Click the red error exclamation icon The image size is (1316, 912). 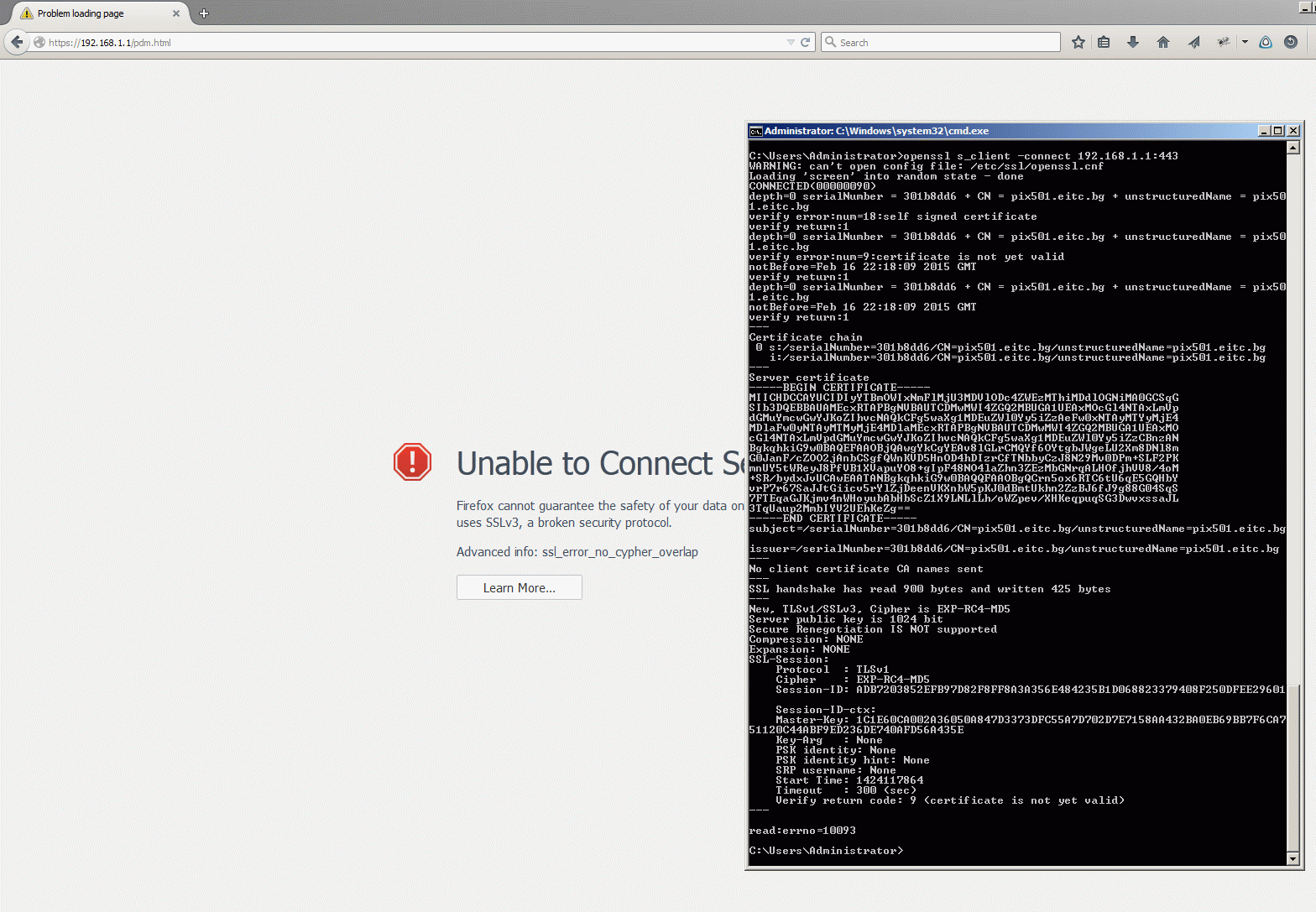[x=412, y=462]
